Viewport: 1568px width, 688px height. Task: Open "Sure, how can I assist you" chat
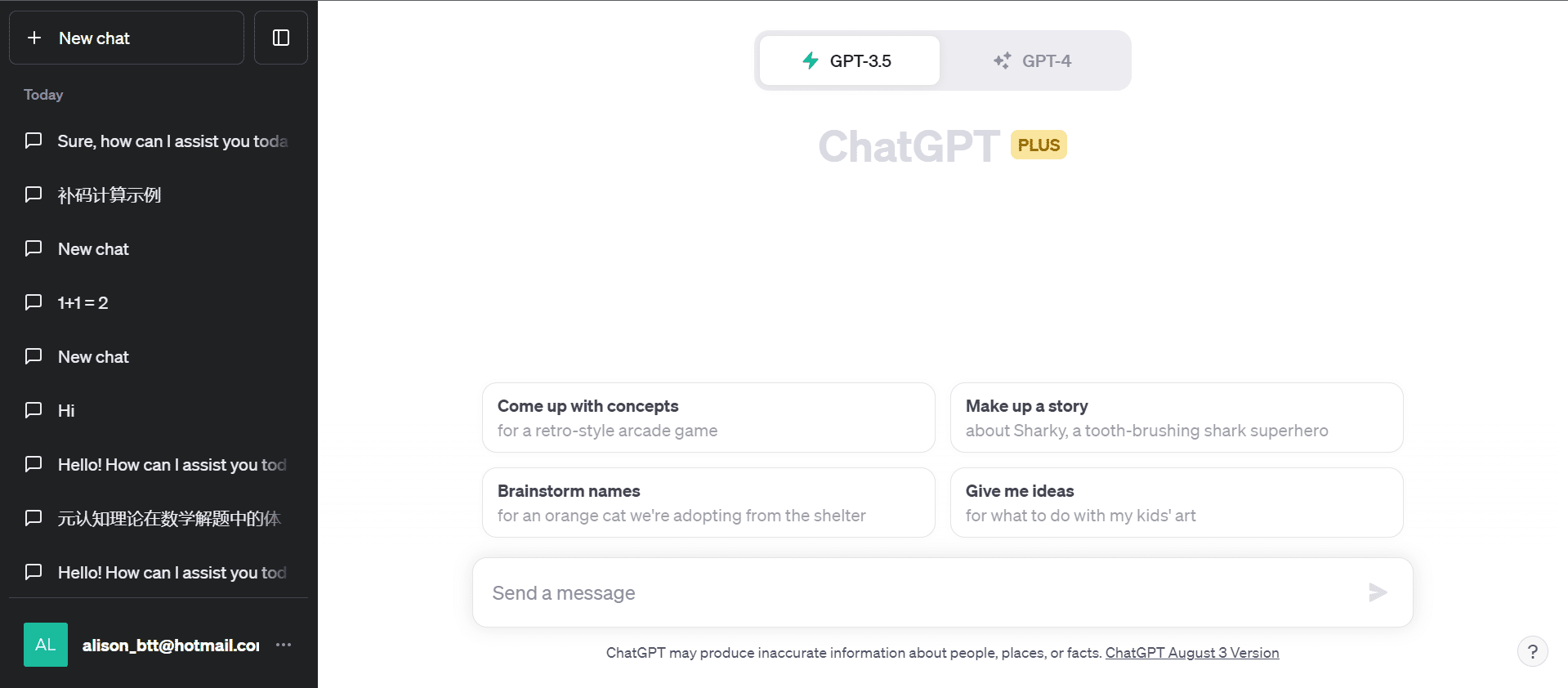[x=172, y=141]
